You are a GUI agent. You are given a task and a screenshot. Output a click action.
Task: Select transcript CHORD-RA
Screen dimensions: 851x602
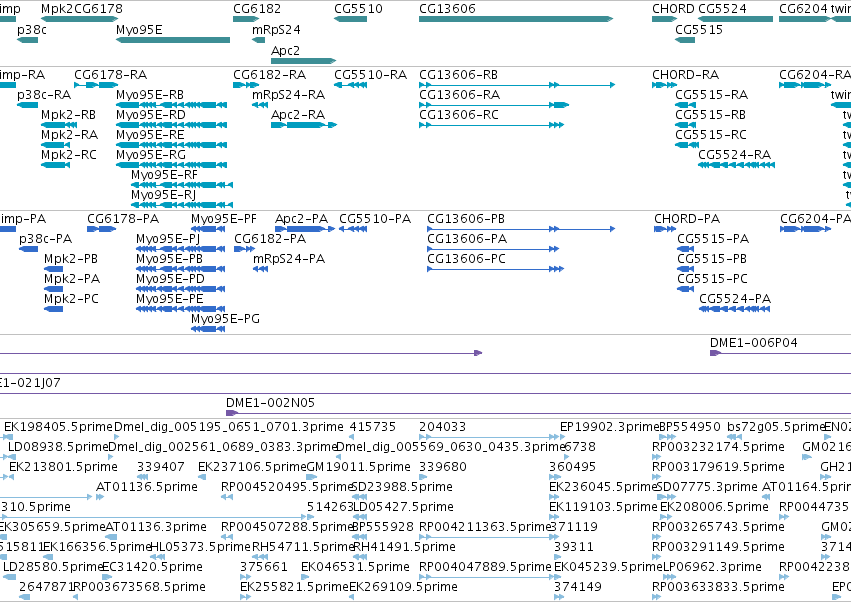coord(685,75)
